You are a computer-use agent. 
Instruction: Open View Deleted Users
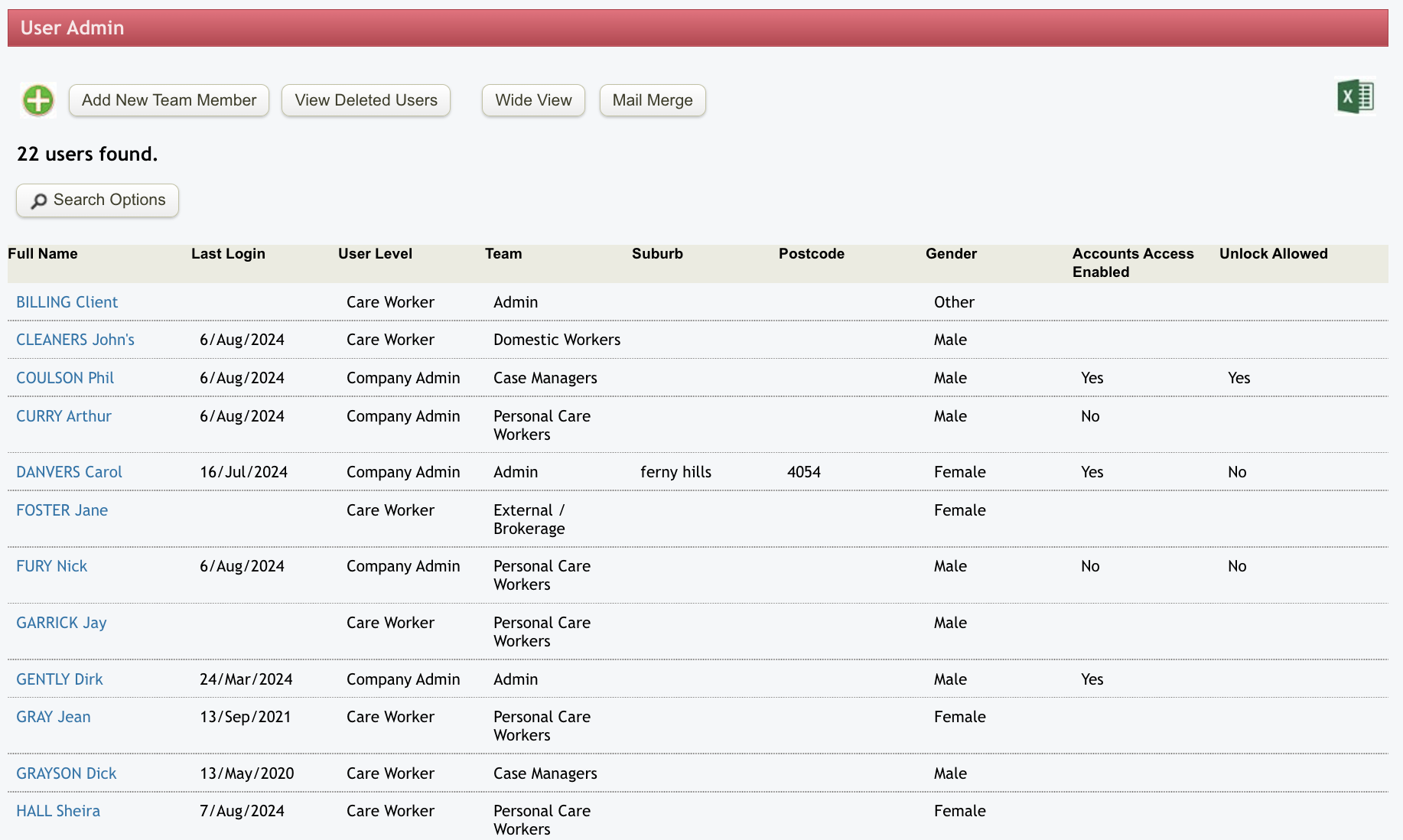(x=366, y=100)
